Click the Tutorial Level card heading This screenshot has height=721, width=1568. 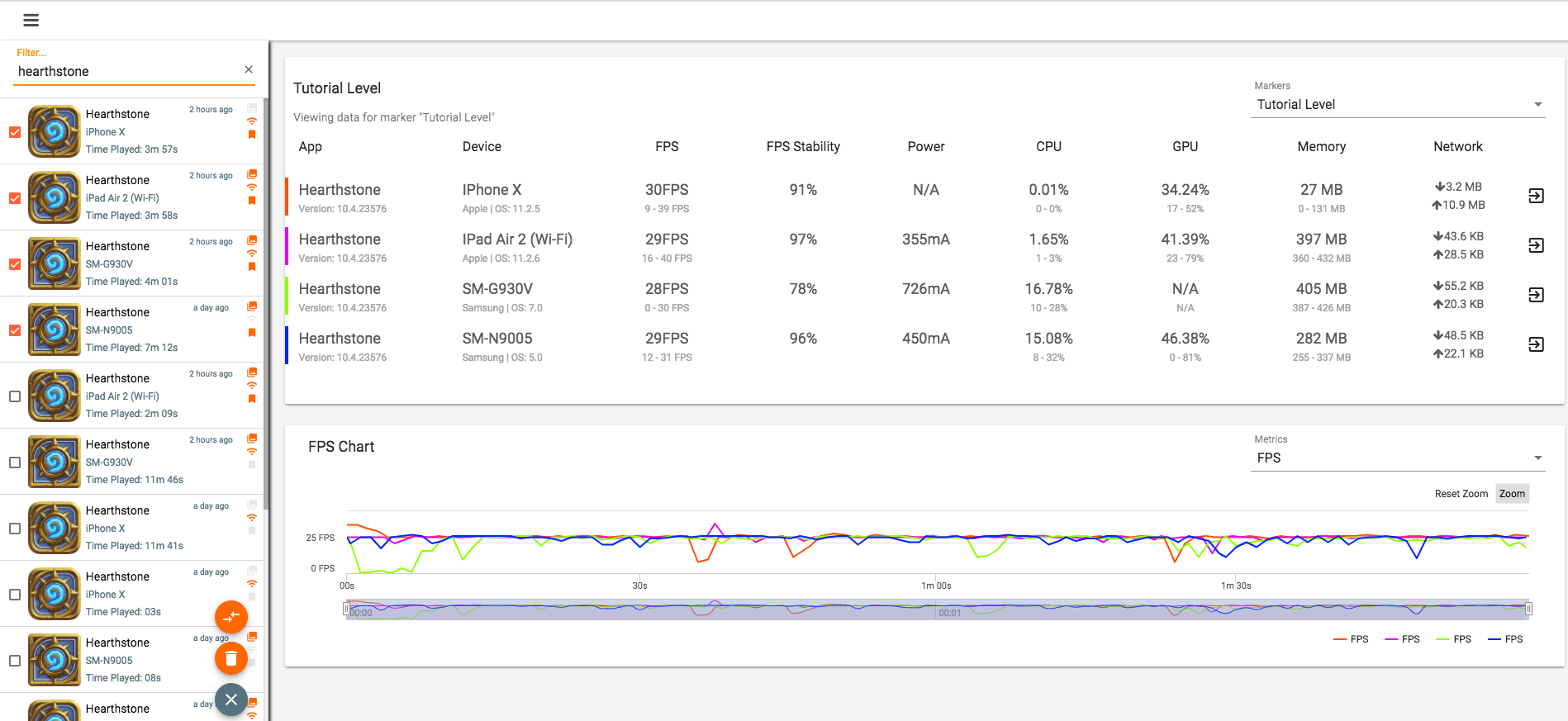pyautogui.click(x=337, y=88)
